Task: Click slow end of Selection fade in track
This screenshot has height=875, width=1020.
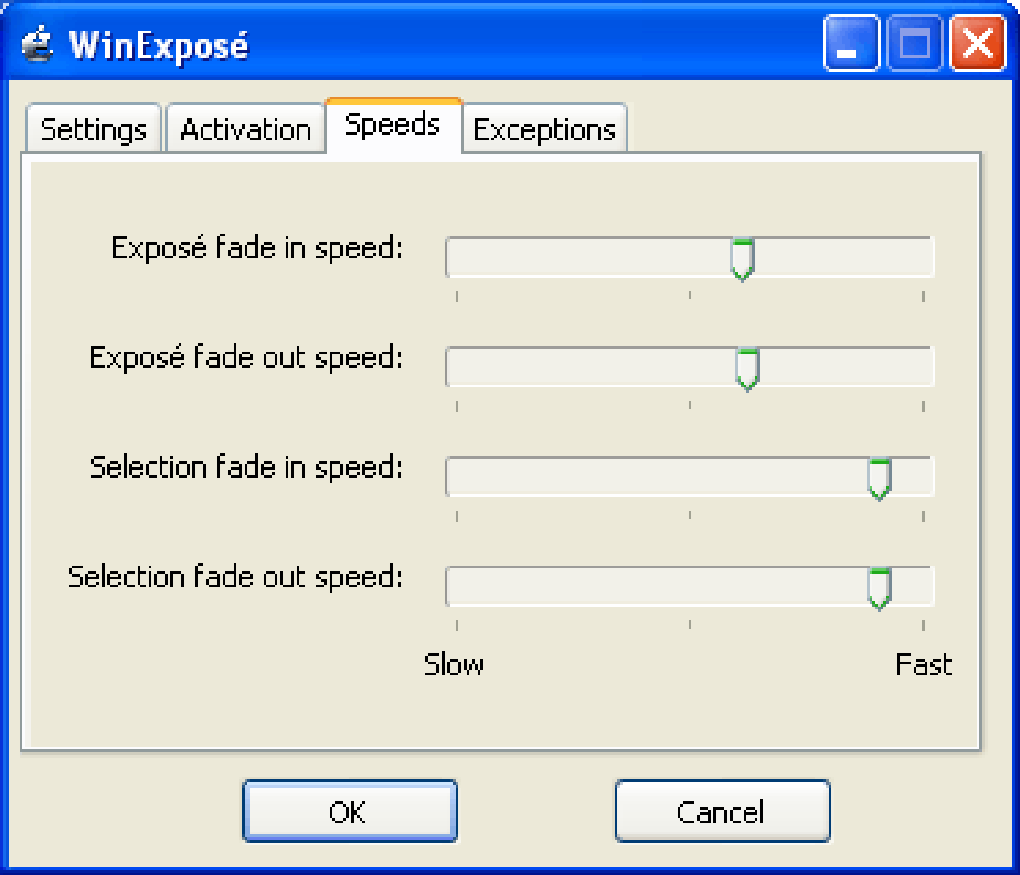Action: (x=458, y=479)
